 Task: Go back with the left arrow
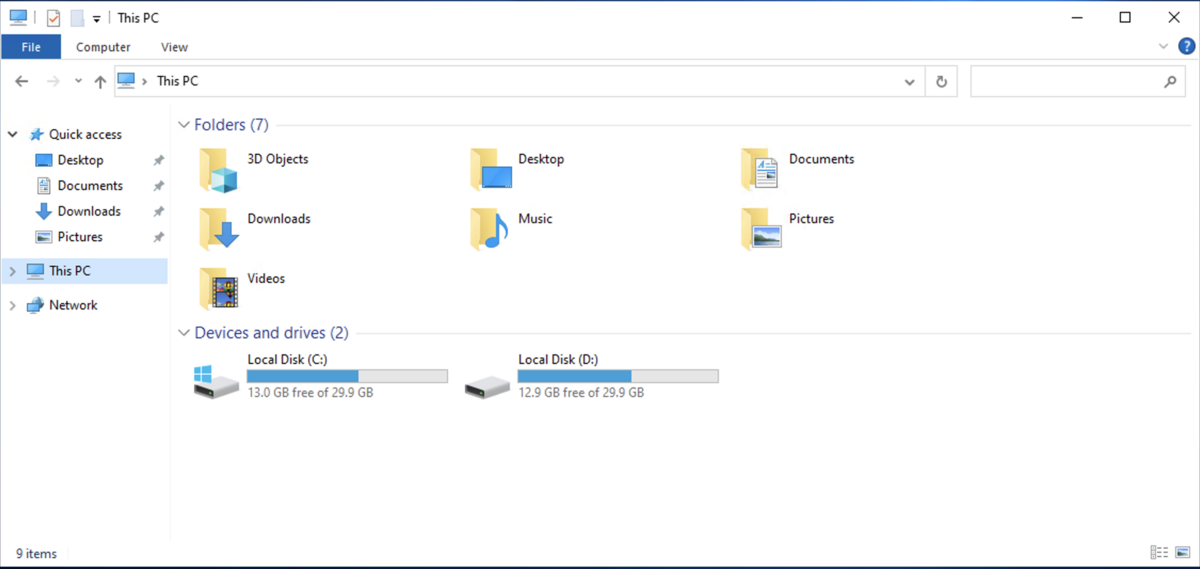point(22,82)
